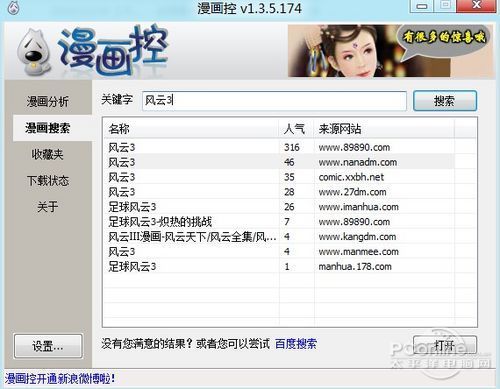The height and width of the screenshot is (389, 500).
Task: Click the 搜索 search button
Action: pos(445,101)
